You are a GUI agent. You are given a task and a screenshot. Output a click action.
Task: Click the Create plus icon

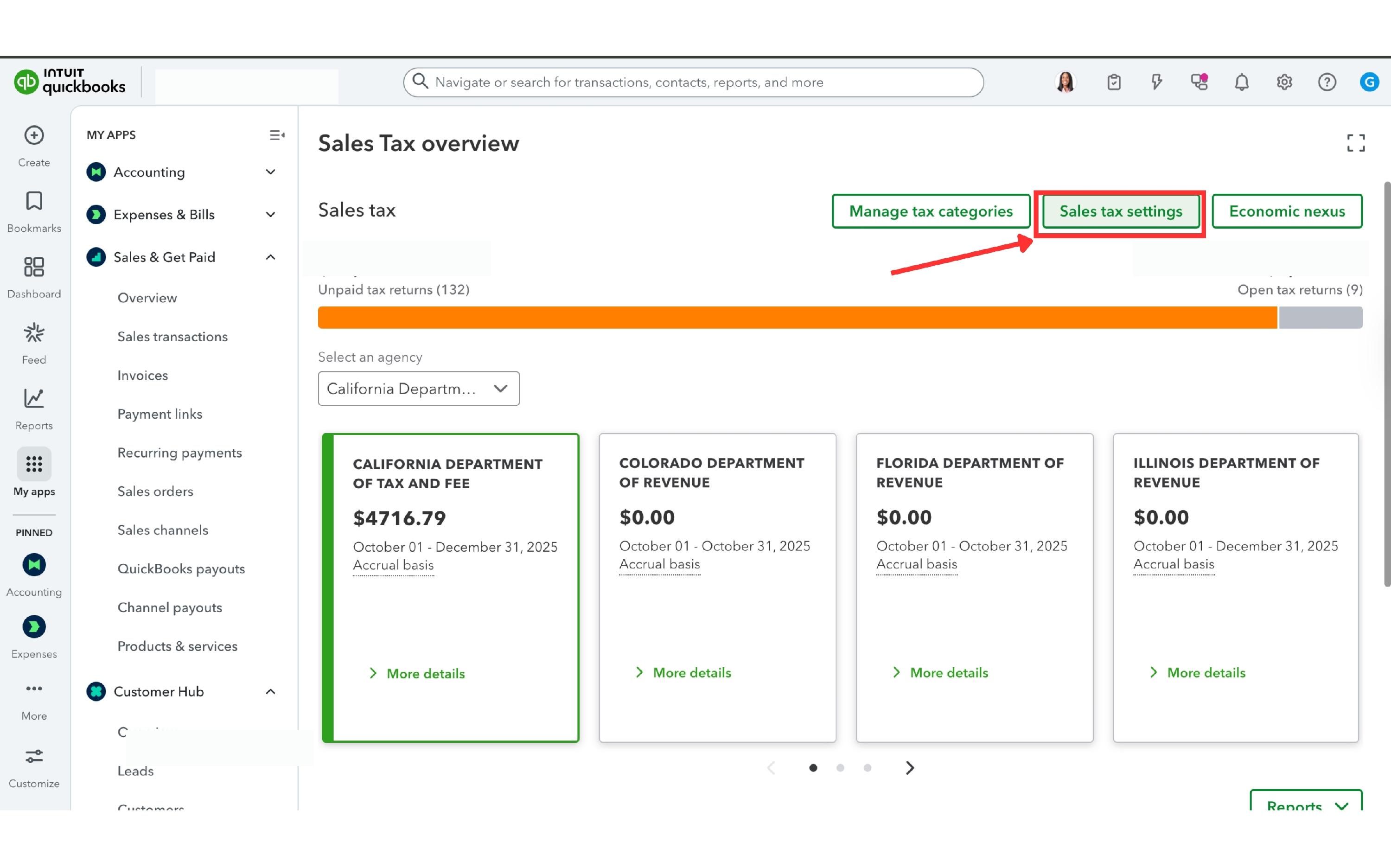(34, 135)
